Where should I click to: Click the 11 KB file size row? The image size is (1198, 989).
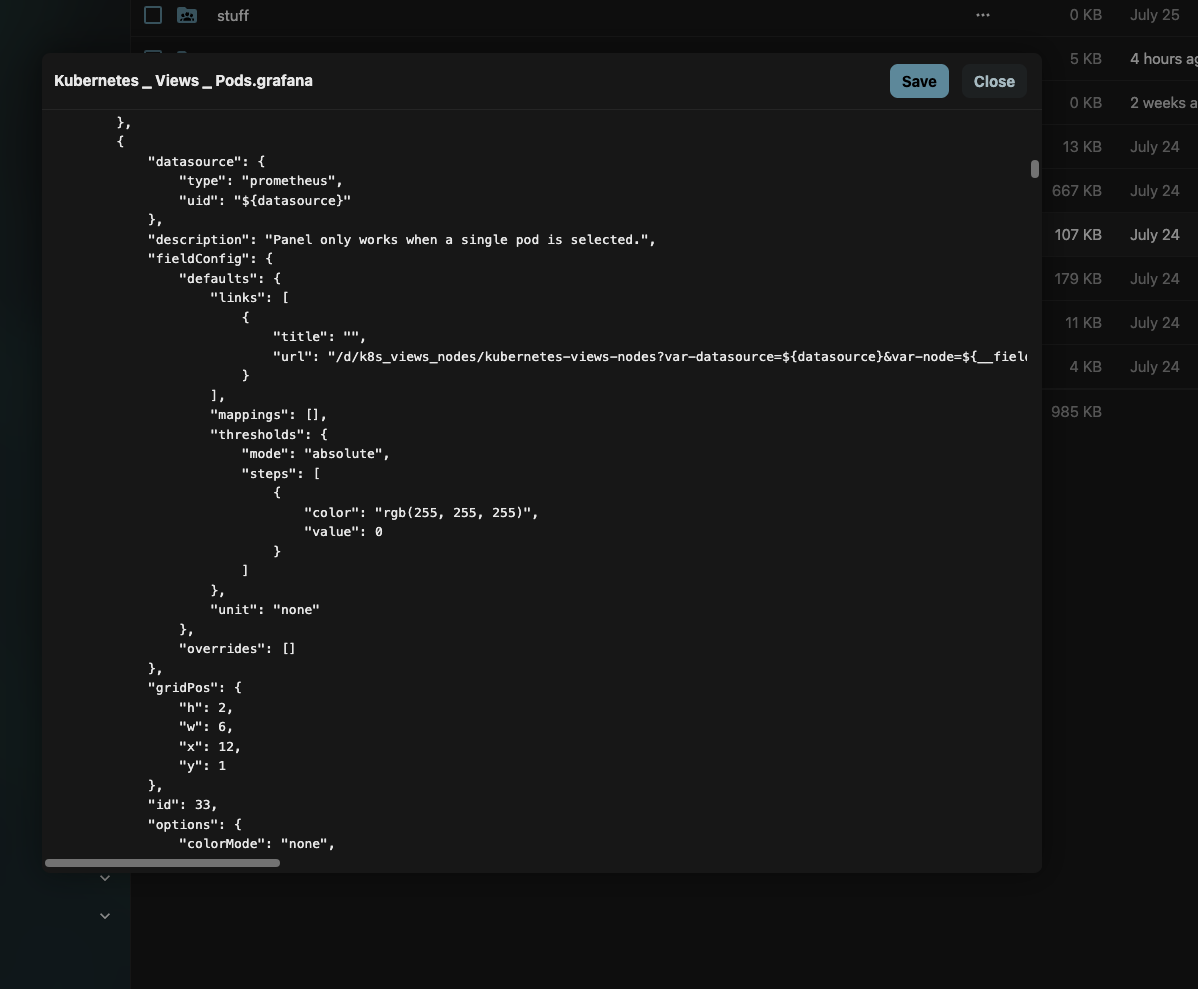tap(1083, 323)
